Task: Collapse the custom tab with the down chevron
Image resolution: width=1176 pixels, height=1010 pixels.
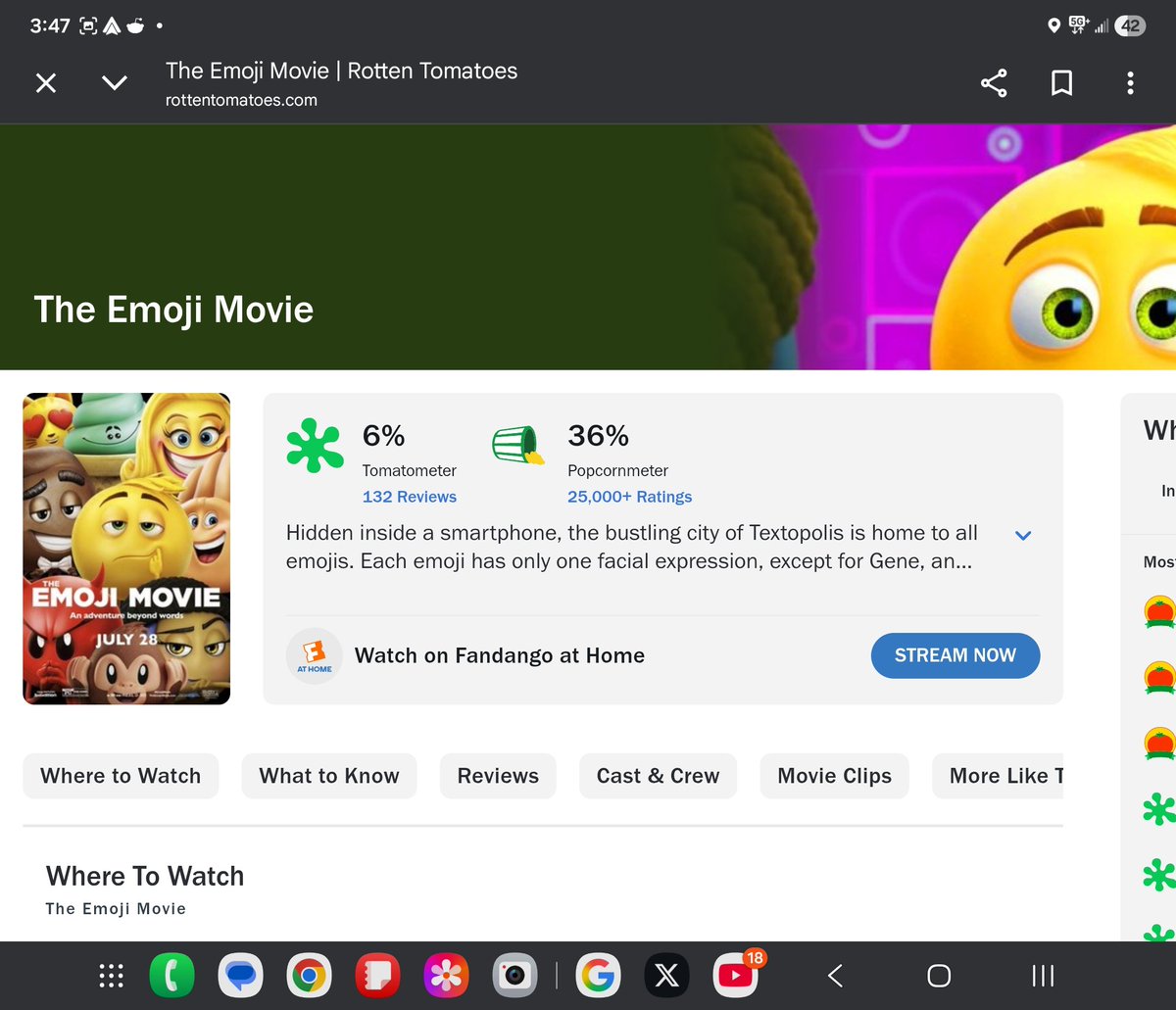Action: coord(114,83)
